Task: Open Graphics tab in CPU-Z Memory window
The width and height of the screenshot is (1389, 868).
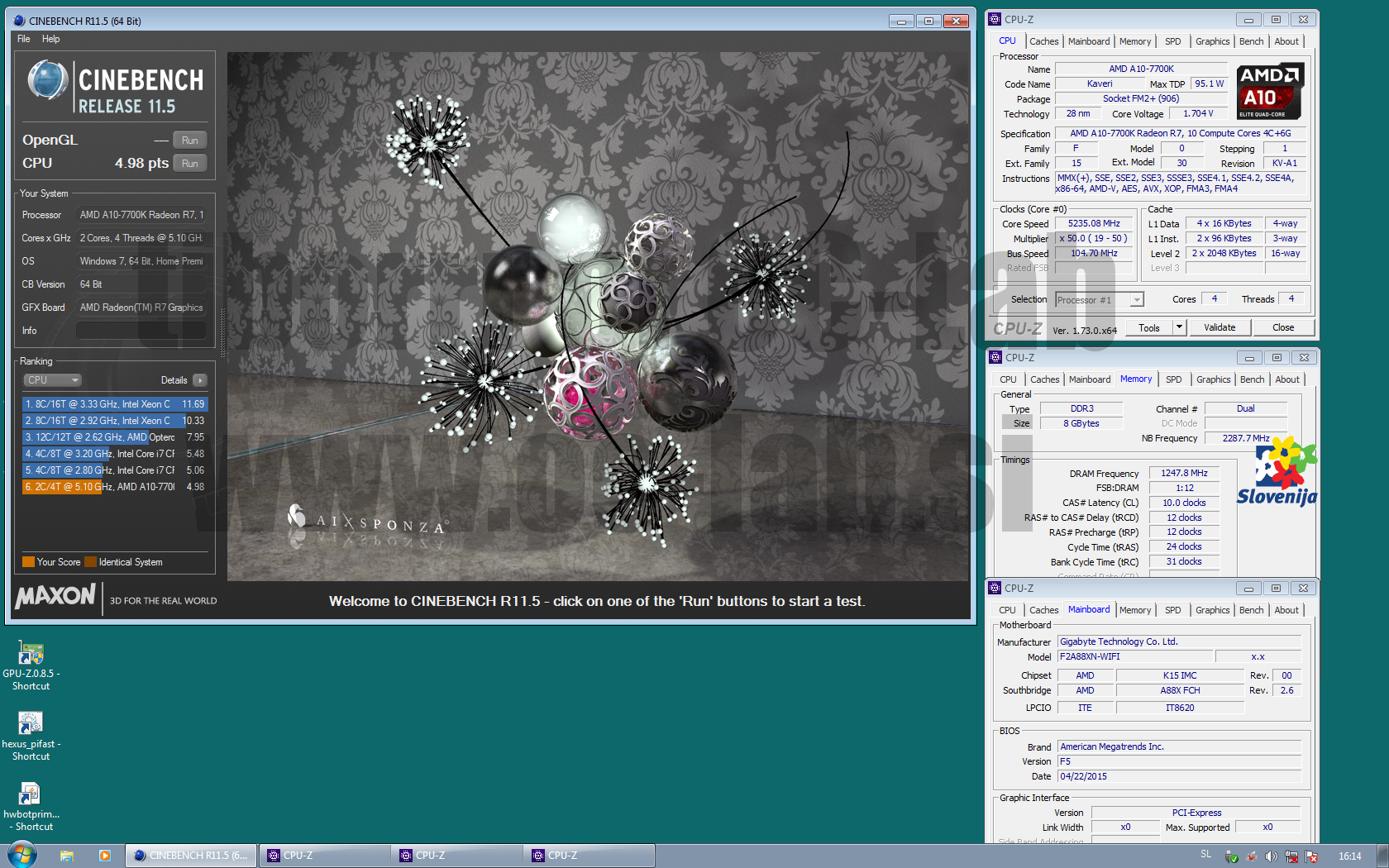Action: point(1213,379)
